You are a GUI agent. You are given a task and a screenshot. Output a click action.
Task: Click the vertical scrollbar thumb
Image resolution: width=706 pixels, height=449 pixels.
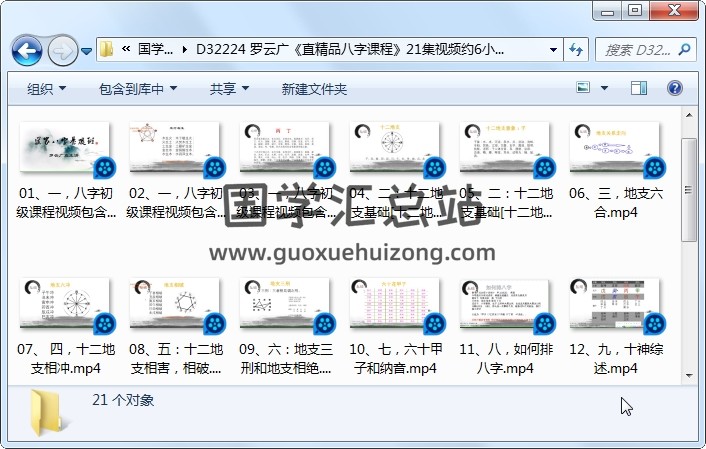click(689, 190)
